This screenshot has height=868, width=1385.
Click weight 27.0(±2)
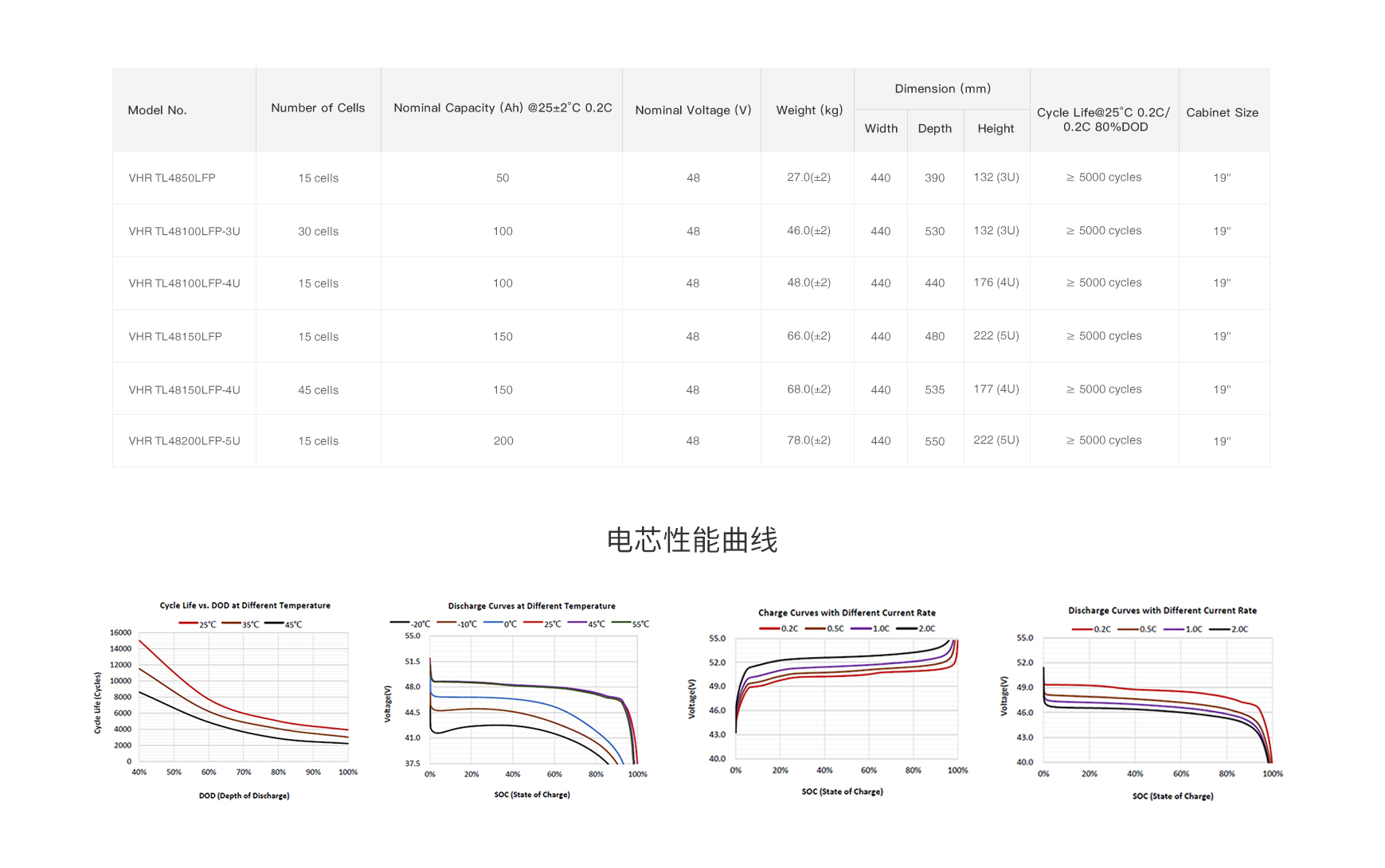click(x=808, y=177)
